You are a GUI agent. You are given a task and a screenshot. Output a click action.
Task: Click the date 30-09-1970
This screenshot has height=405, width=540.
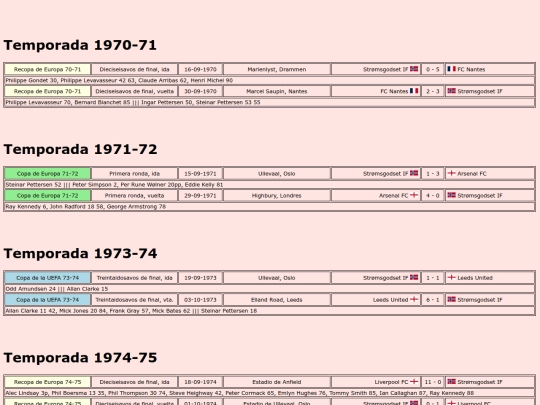[200, 91]
